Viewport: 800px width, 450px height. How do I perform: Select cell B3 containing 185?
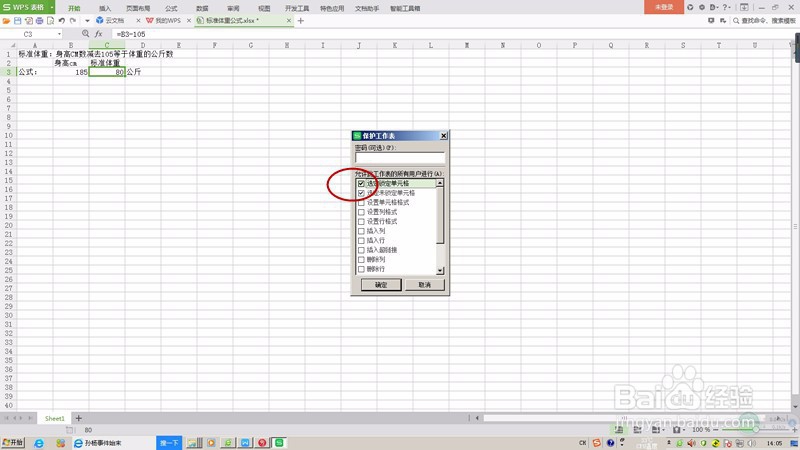pyautogui.click(x=71, y=72)
